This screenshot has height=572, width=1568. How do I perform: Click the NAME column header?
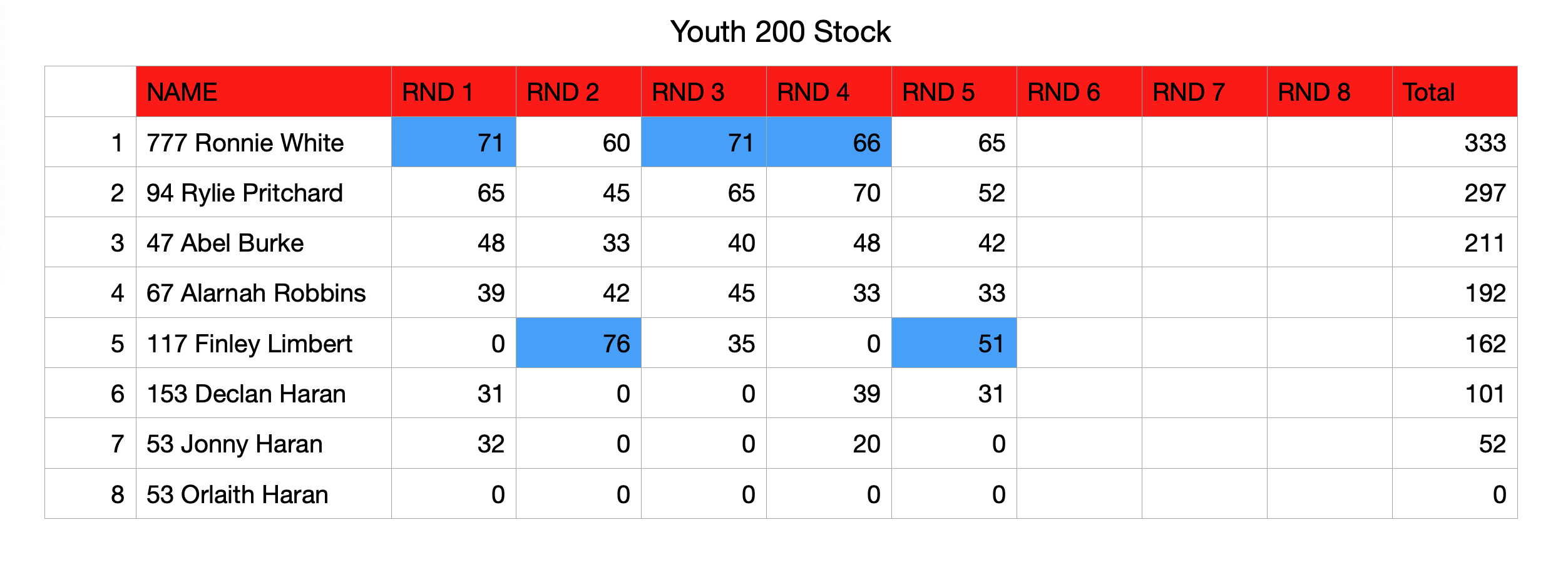[x=264, y=91]
